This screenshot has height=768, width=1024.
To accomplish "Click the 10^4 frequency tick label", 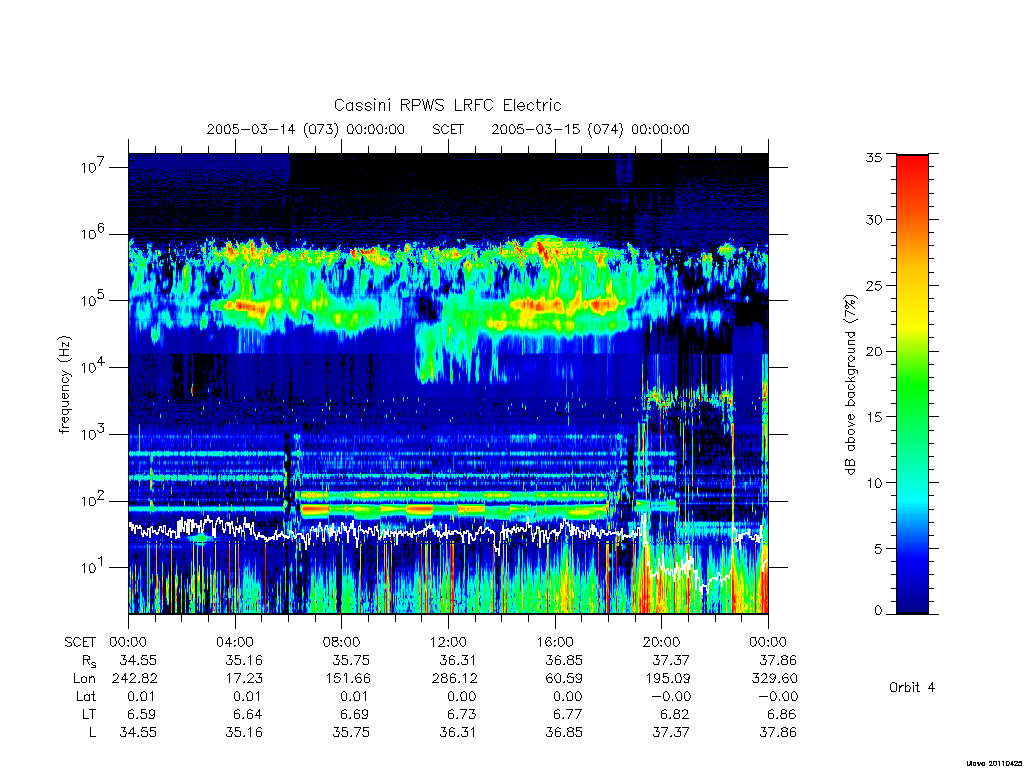I will pos(94,367).
